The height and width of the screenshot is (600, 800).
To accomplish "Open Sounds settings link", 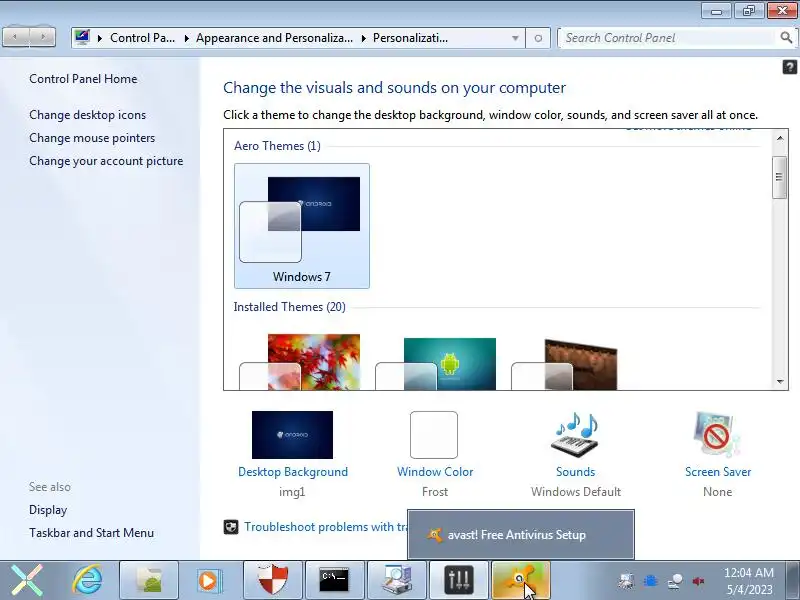I will 576,472.
